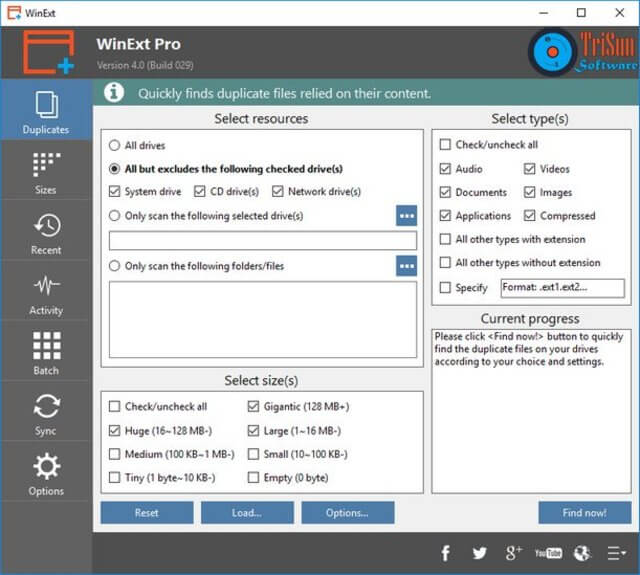Open the Sizes panel icon
The width and height of the screenshot is (640, 575).
pyautogui.click(x=46, y=165)
